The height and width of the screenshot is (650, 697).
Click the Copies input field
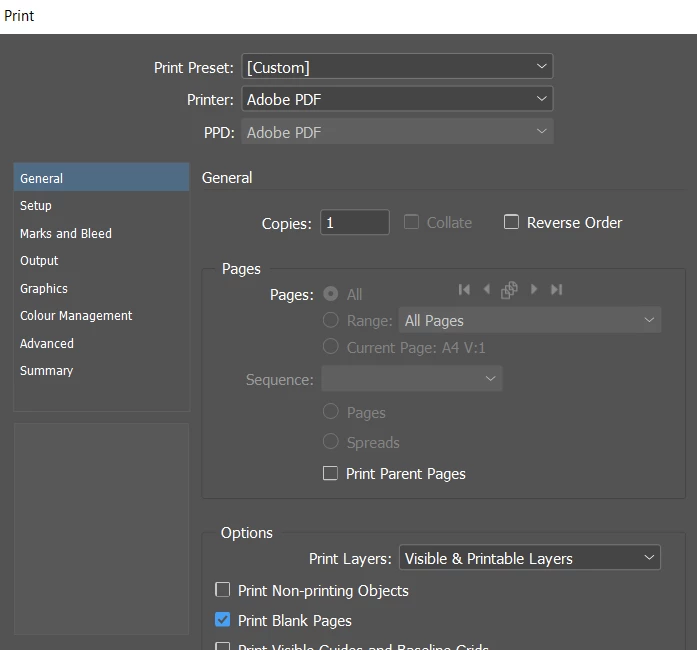click(355, 222)
